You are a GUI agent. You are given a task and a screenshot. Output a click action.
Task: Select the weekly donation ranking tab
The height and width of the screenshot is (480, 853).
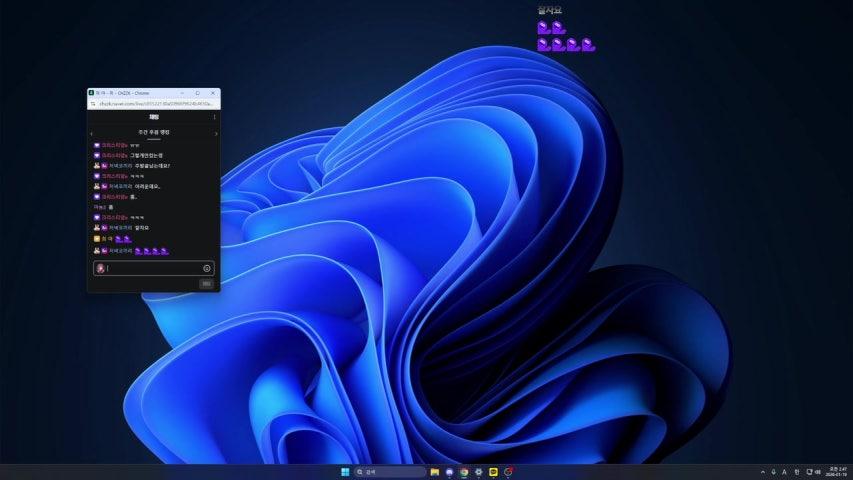pyautogui.click(x=154, y=133)
